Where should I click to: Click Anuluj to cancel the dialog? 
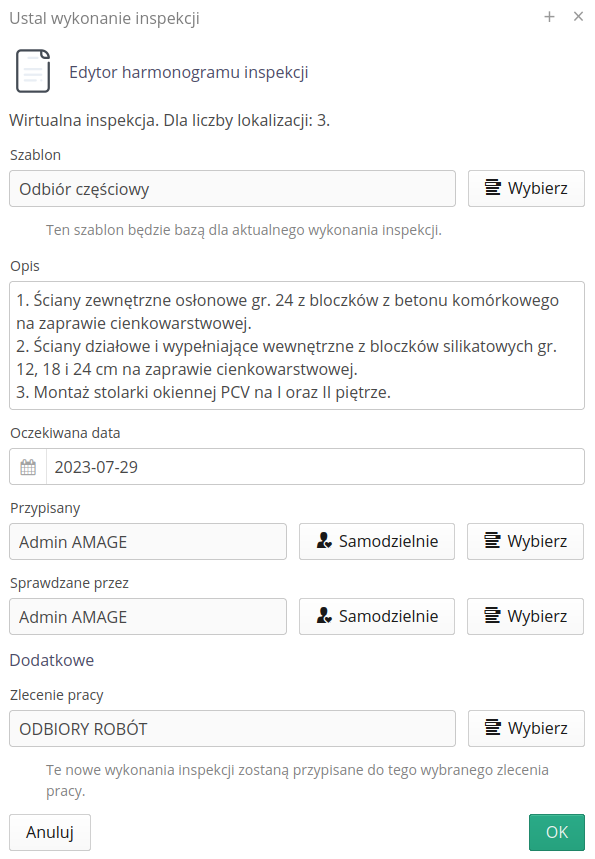coord(49,832)
